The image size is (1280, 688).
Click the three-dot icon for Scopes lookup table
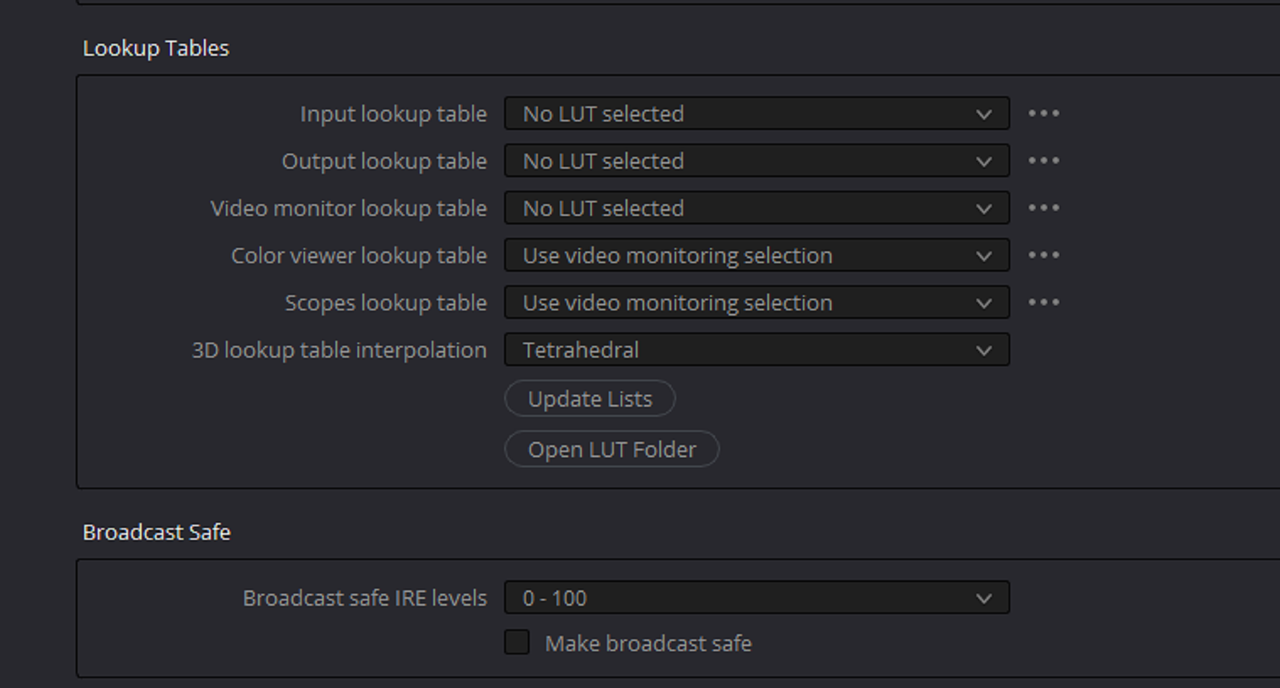pos(1043,302)
